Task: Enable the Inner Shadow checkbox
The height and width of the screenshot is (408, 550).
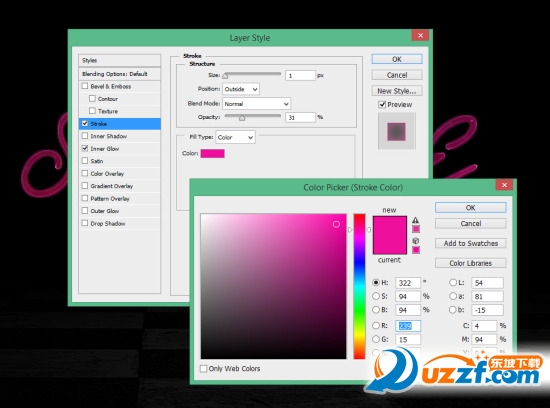Action: coord(85,136)
